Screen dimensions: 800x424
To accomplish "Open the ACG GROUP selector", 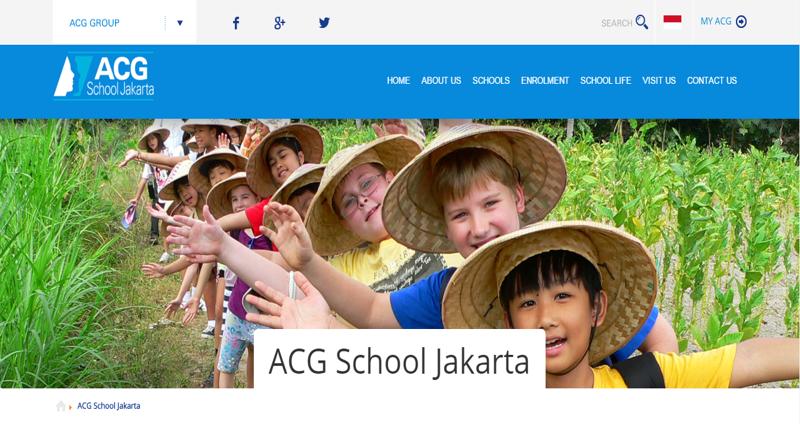I will pos(124,22).
